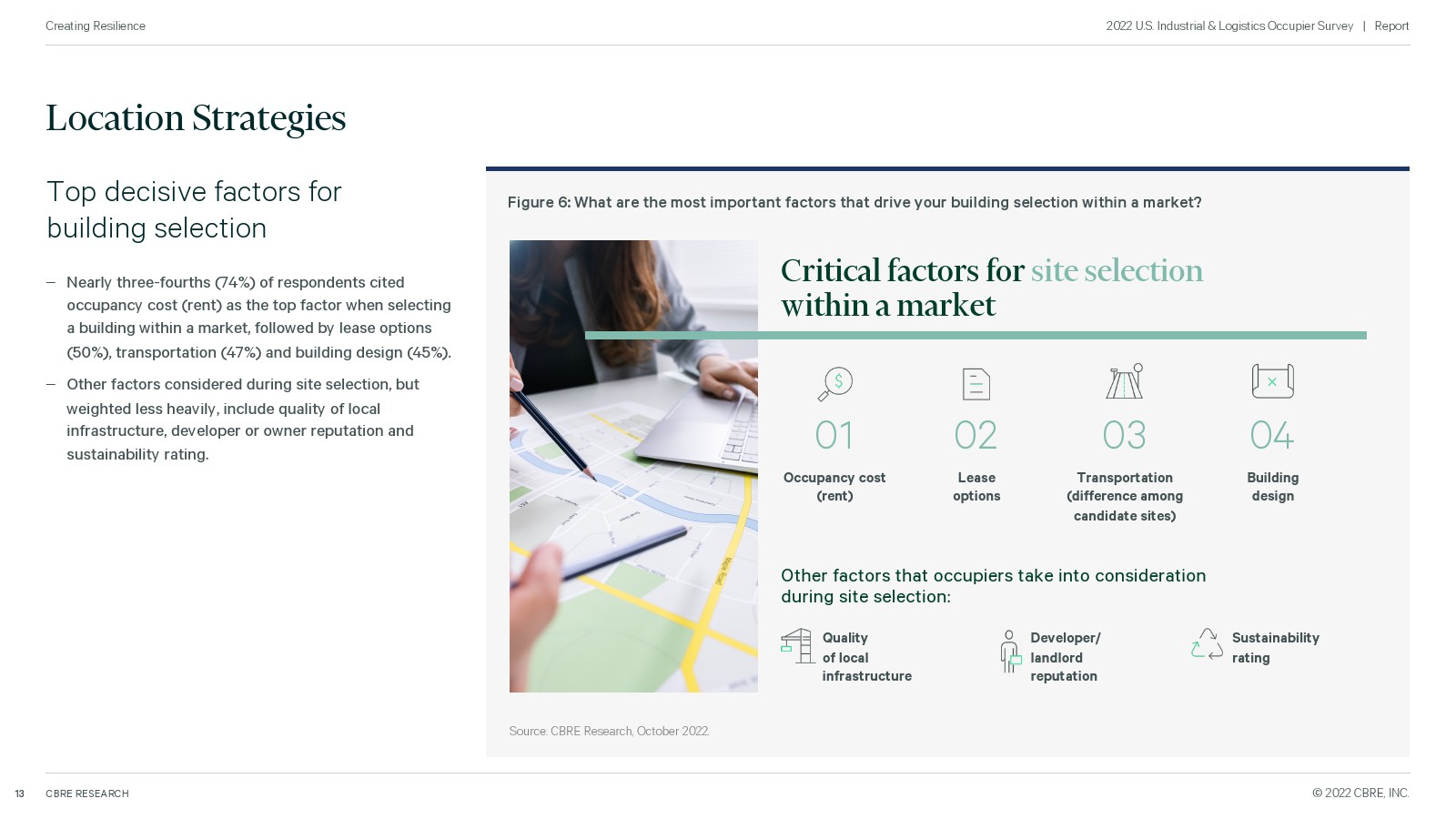This screenshot has height=819, width=1456.
Task: Select the transportation road icon
Action: [1125, 381]
